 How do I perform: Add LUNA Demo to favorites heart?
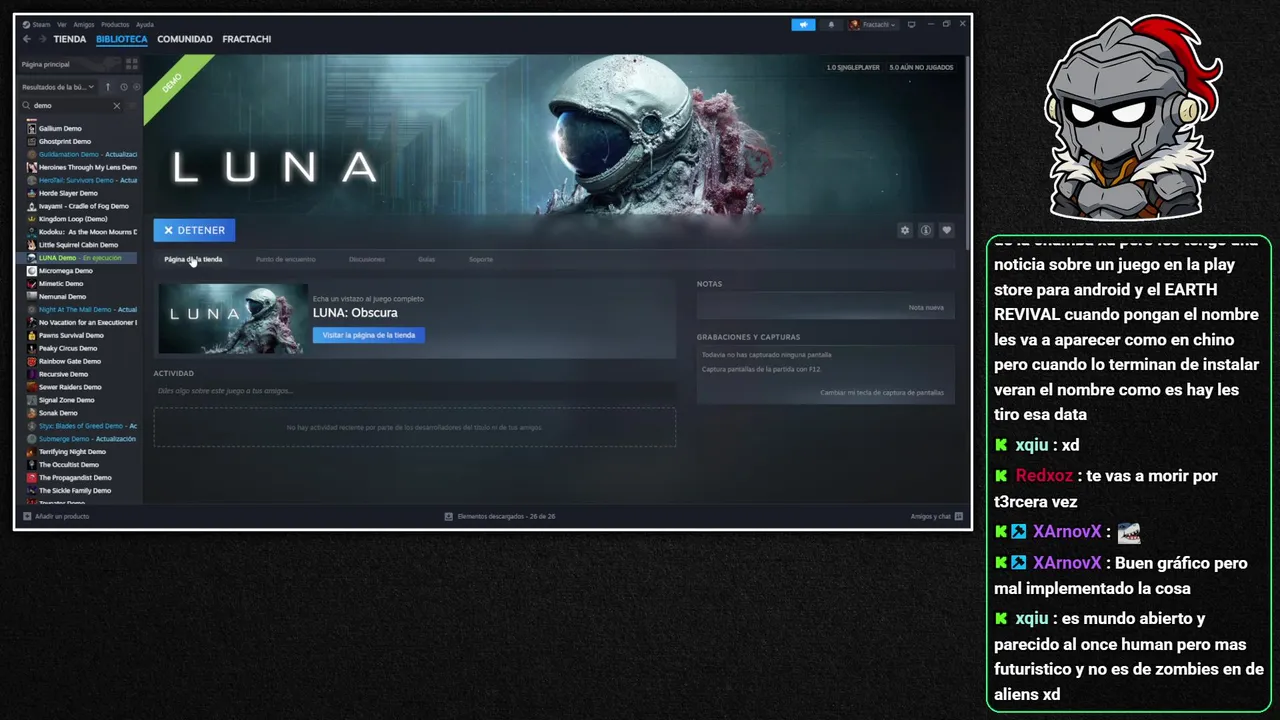946,230
